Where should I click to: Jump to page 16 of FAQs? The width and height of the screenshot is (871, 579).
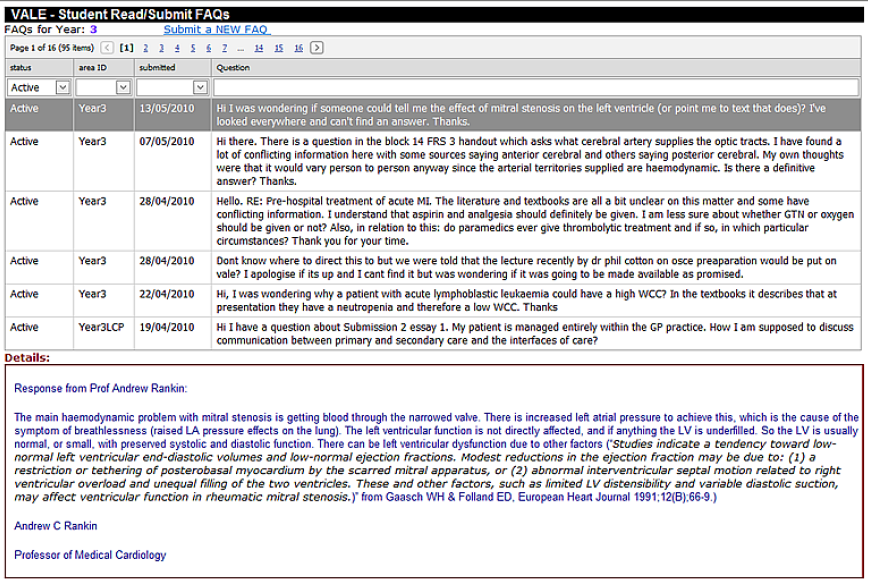(x=298, y=47)
